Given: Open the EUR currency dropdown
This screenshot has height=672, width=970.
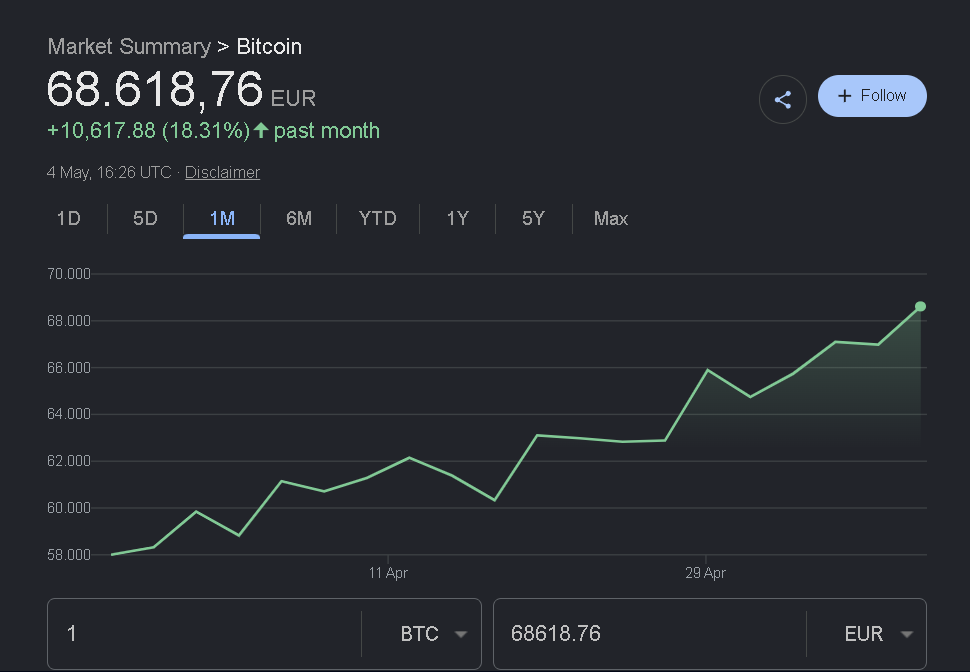Looking at the screenshot, I should [x=878, y=634].
